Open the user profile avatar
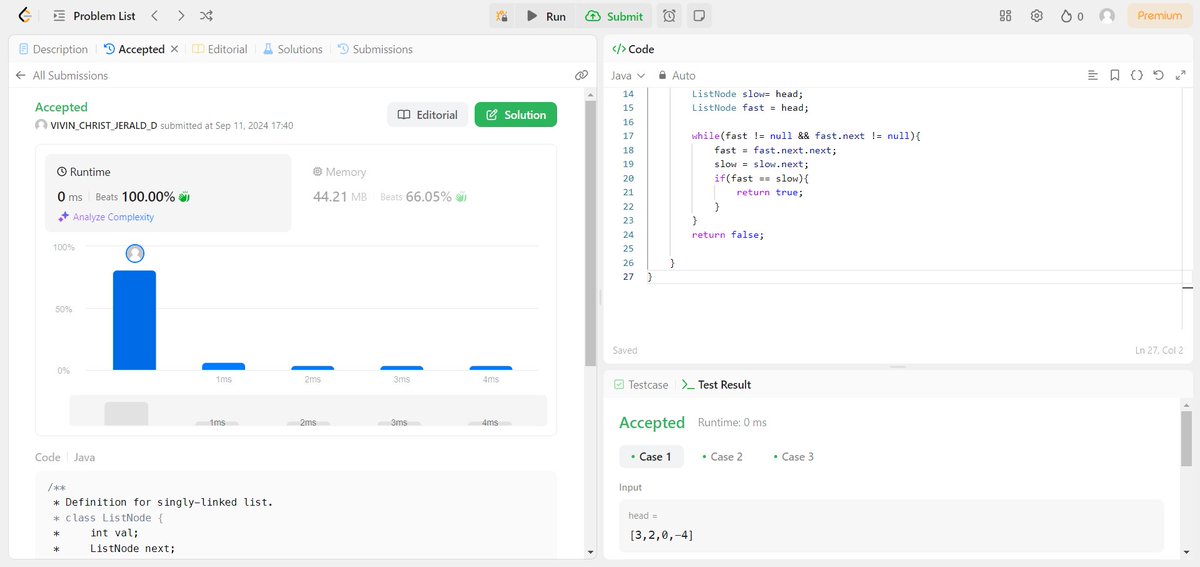The width and height of the screenshot is (1200, 567). click(x=1107, y=16)
